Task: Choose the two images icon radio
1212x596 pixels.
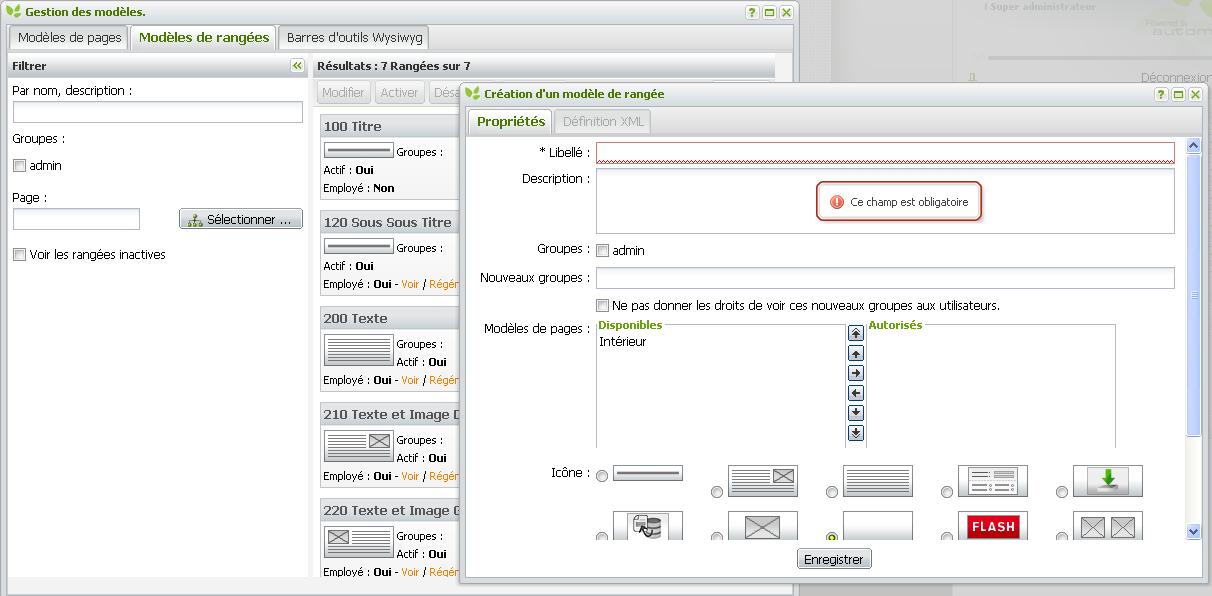Action: coord(1062,537)
